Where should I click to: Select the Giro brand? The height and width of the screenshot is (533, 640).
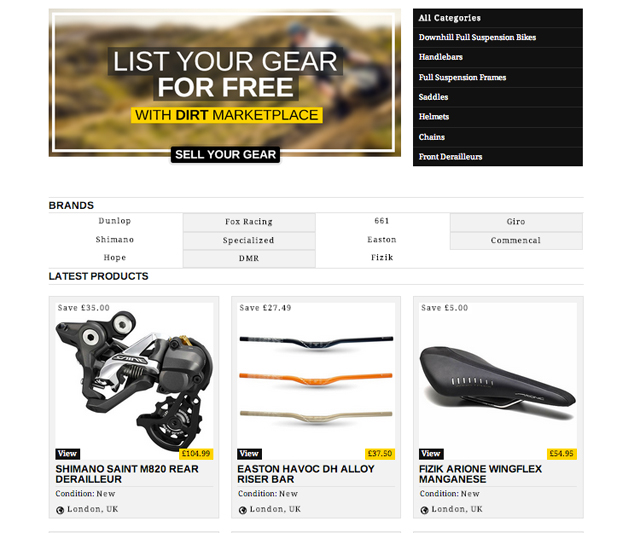[516, 222]
